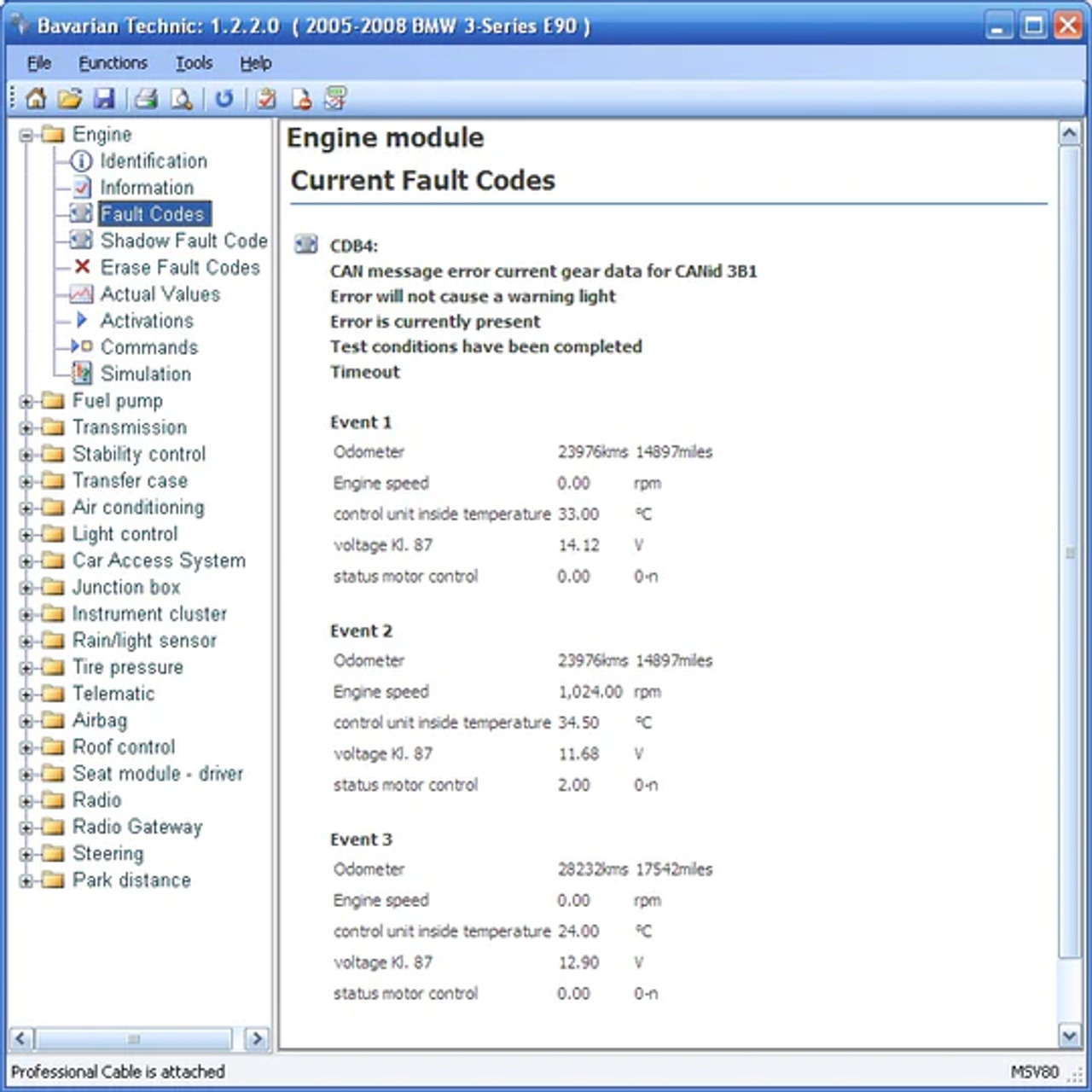Click the Actual Values graph icon
This screenshot has height=1092, width=1092.
tap(81, 294)
